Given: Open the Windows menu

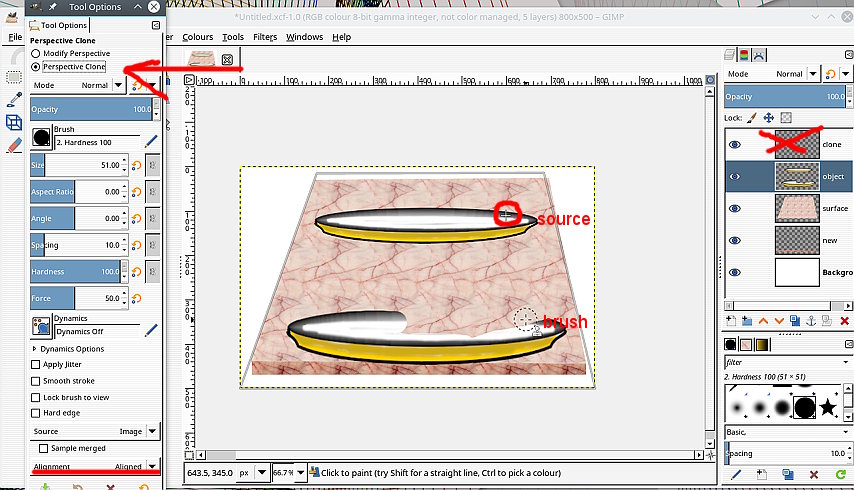Looking at the screenshot, I should click(304, 37).
